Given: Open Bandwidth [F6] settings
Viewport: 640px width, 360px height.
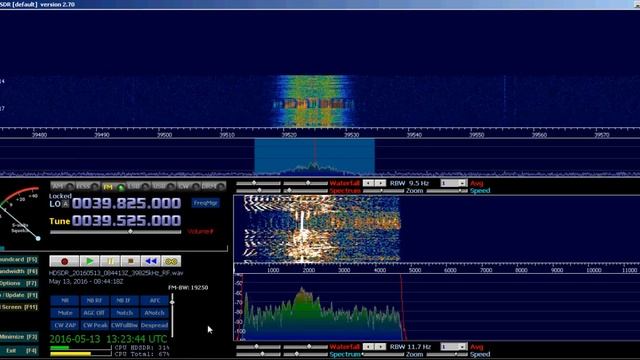Looking at the screenshot, I should (x=18, y=271).
